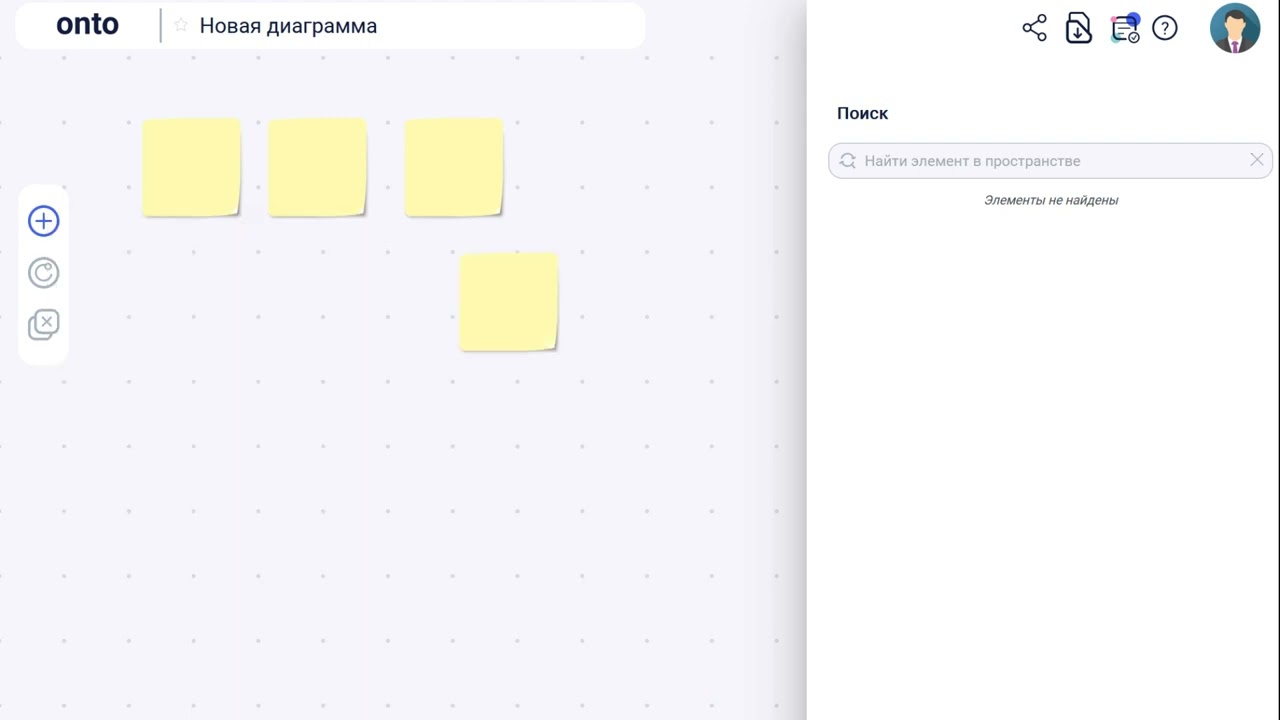
Task: Clear the search field with X
Action: click(1257, 160)
